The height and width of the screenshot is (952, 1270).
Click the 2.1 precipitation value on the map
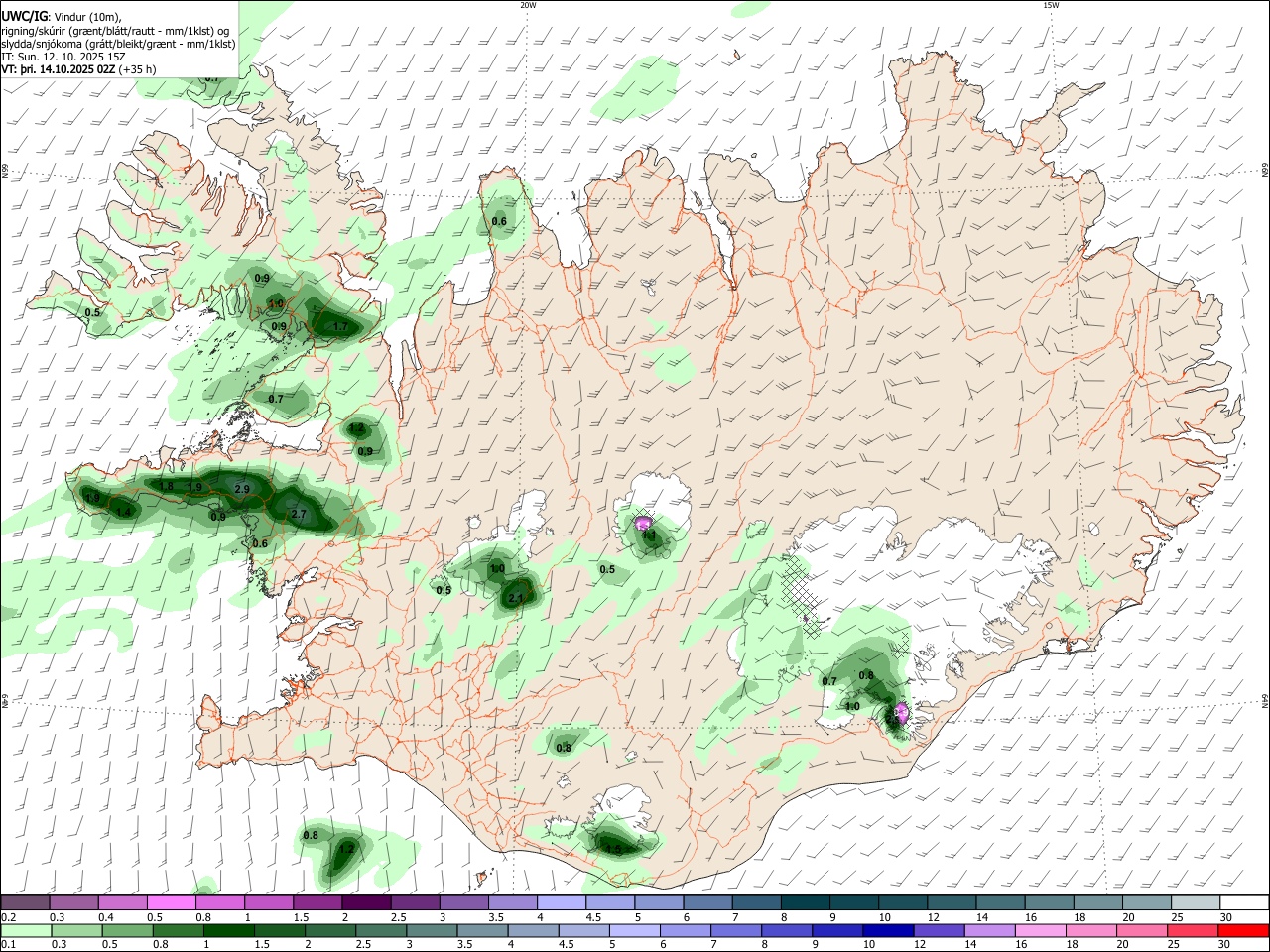pos(516,598)
